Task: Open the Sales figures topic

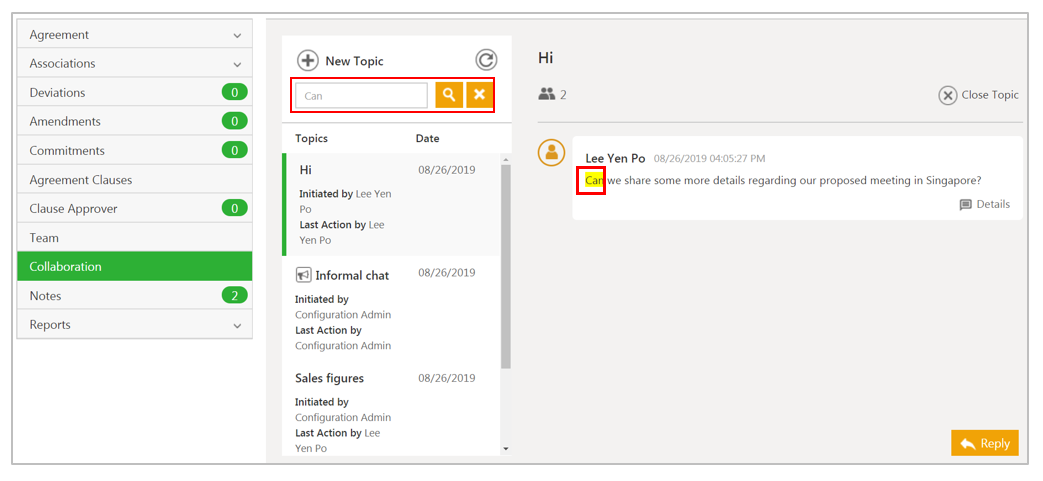Action: point(329,378)
